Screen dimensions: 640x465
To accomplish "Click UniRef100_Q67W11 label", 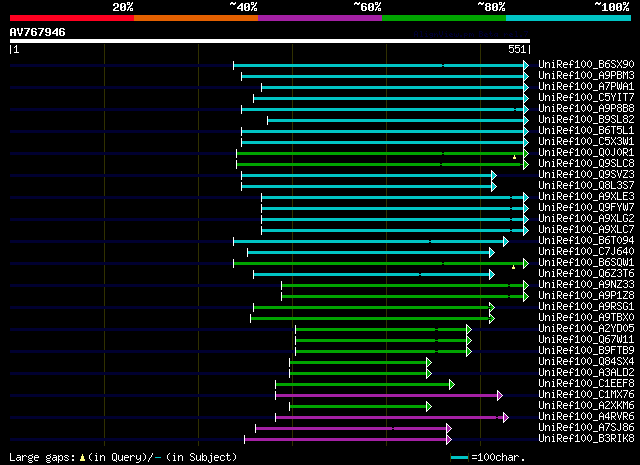I will (586, 340).
